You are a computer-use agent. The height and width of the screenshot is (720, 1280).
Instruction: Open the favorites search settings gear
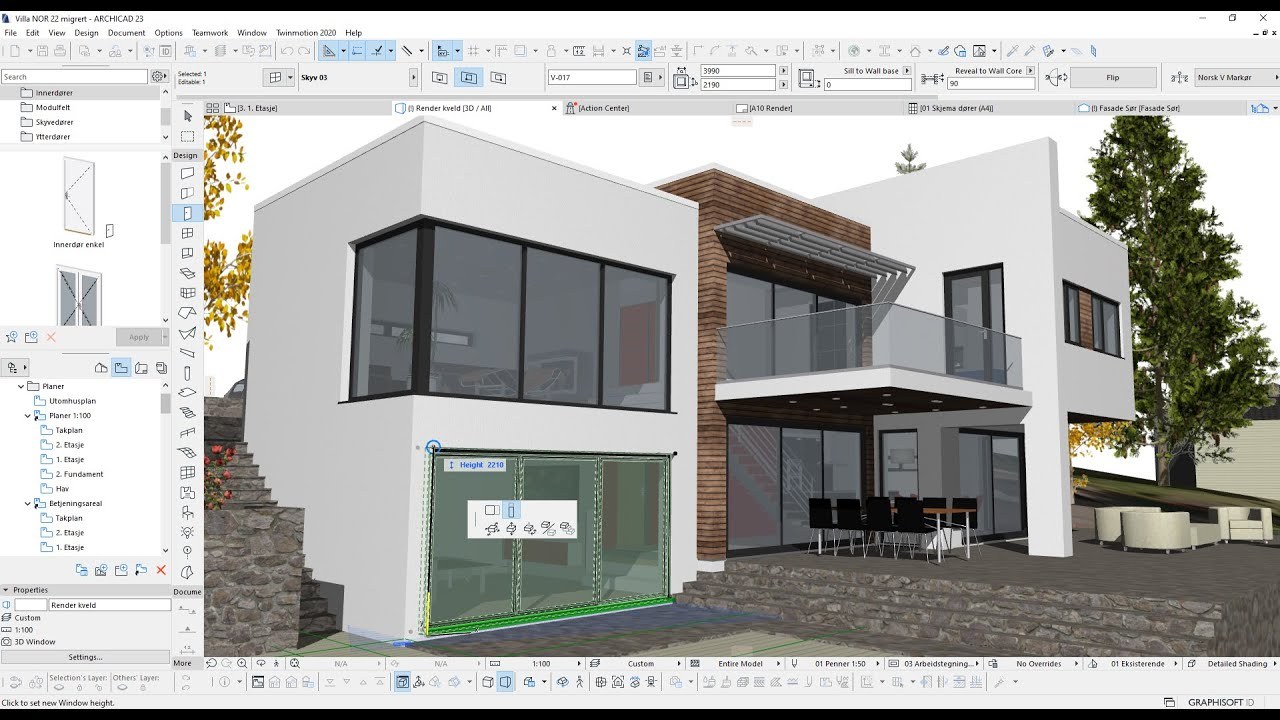point(158,77)
